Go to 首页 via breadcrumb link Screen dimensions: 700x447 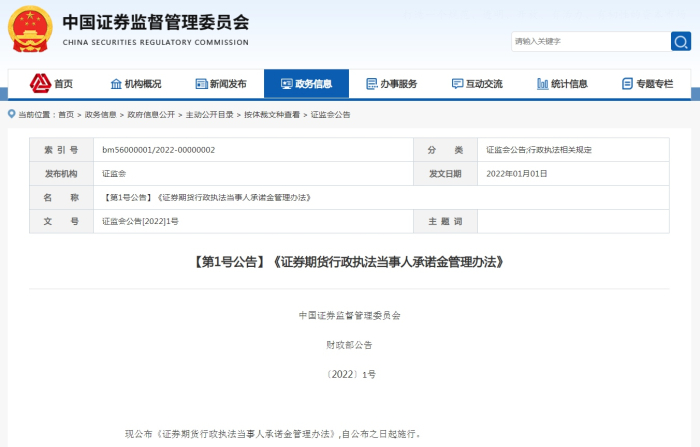tap(66, 115)
